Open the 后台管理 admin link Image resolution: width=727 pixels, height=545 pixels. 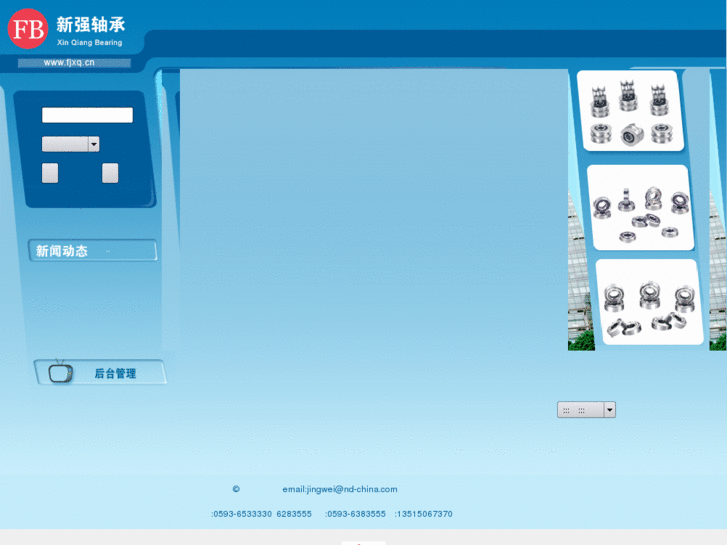click(x=115, y=373)
